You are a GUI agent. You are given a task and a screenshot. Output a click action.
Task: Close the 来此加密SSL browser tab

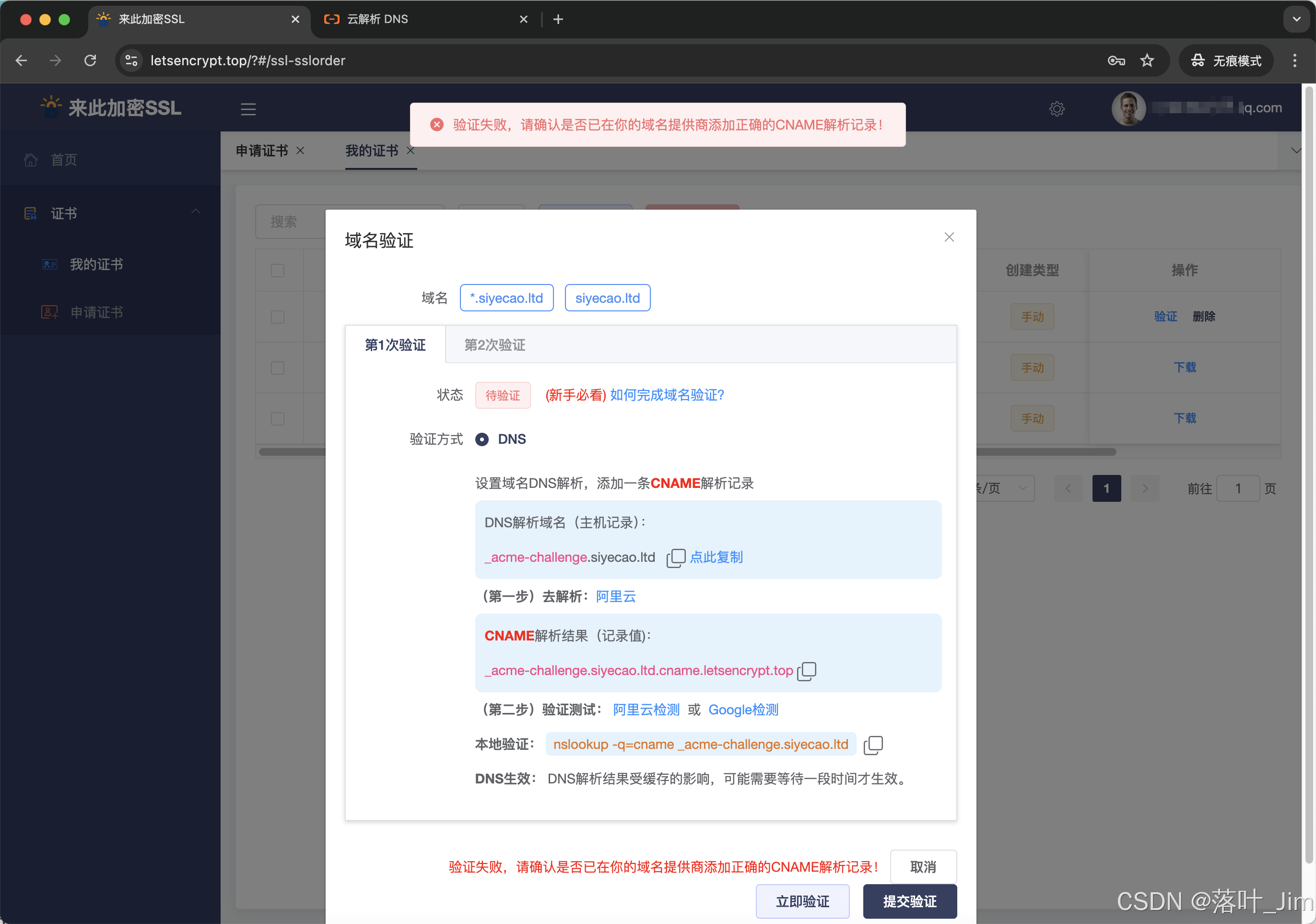tap(295, 20)
